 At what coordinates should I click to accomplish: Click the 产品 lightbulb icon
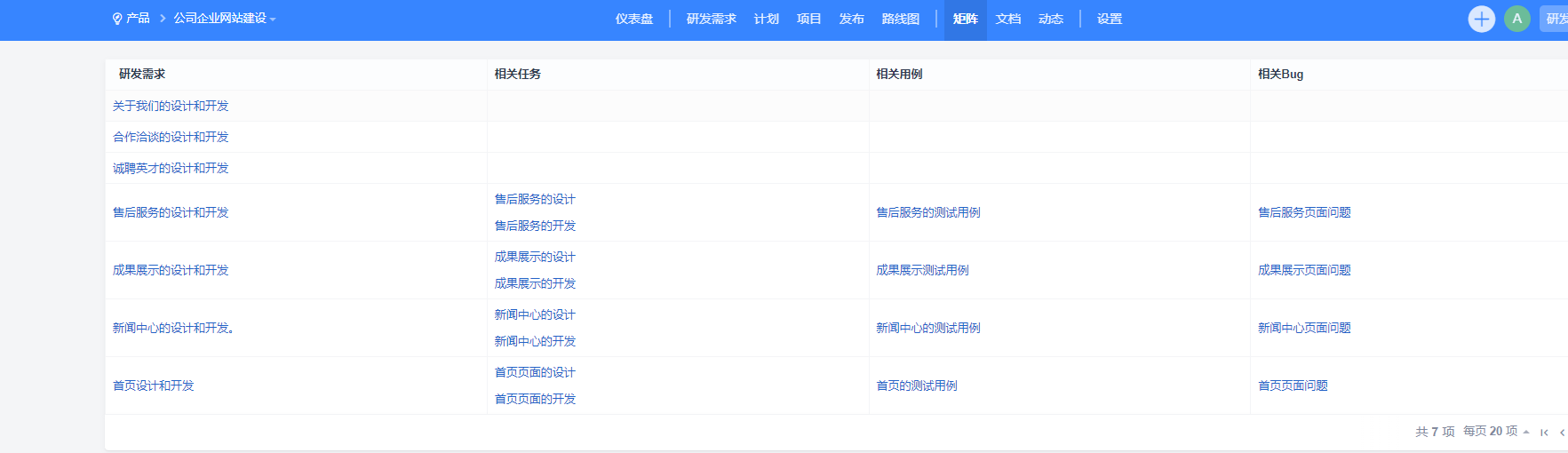click(x=117, y=19)
